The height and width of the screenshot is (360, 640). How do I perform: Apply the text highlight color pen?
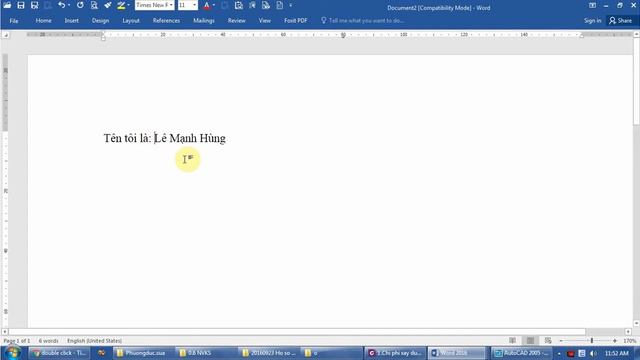coord(121,5)
